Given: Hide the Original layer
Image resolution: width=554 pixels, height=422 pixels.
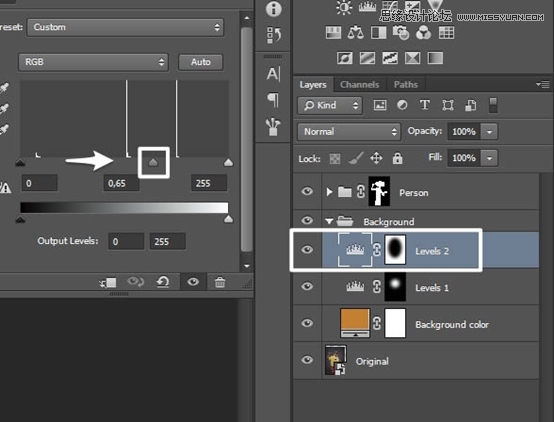Looking at the screenshot, I should (x=307, y=360).
